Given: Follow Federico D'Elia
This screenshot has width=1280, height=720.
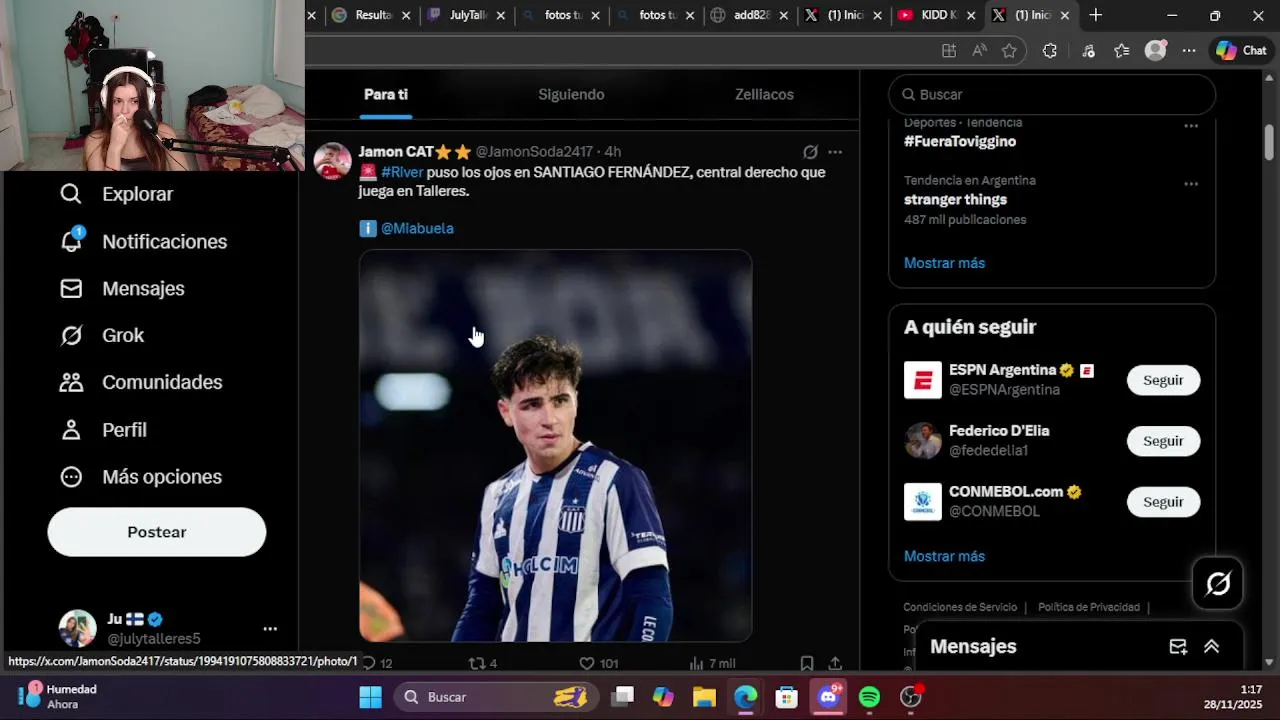Looking at the screenshot, I should 1163,441.
